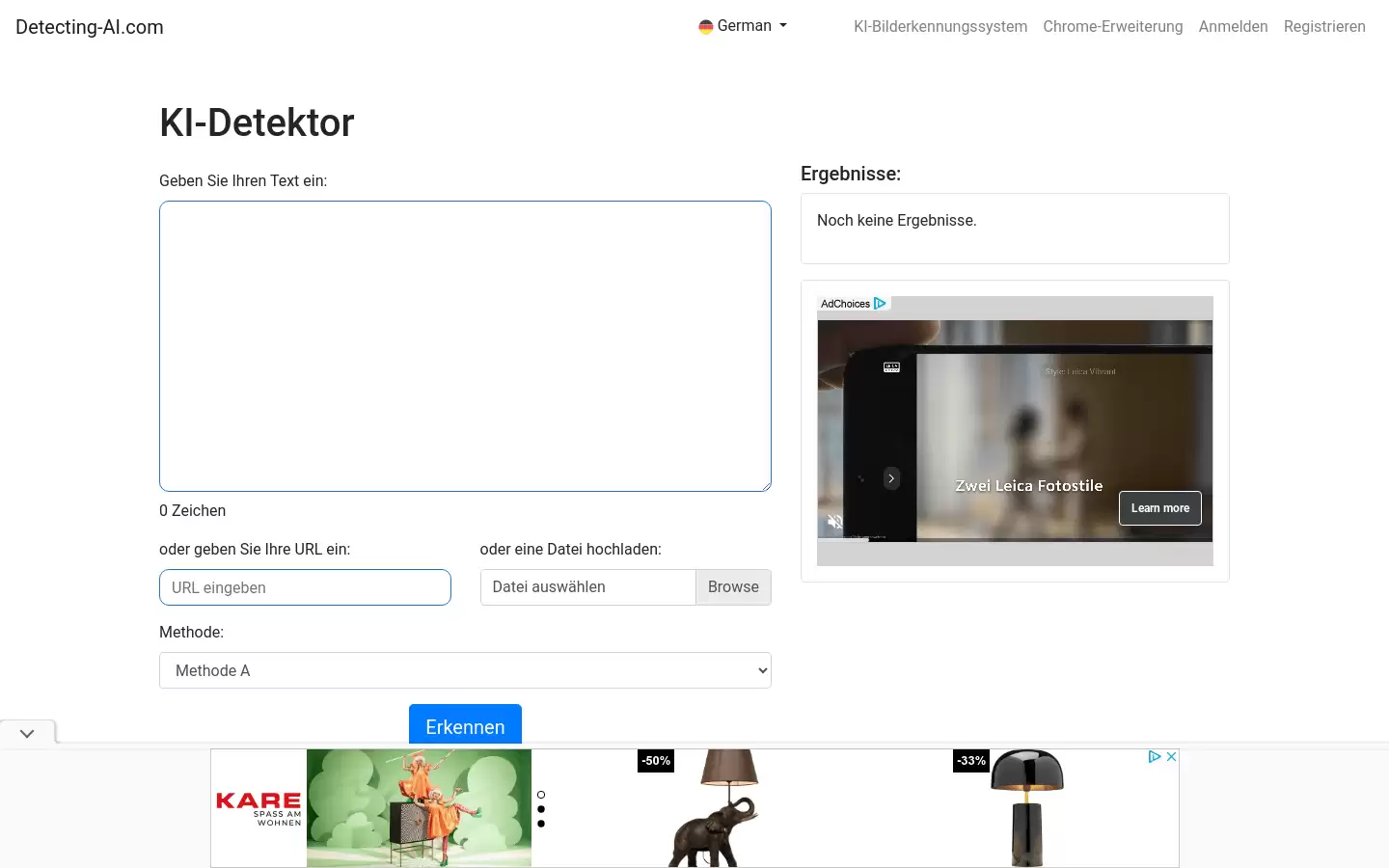The height and width of the screenshot is (868, 1389).
Task: Select the third carousel dot in banner ad
Action: pyautogui.click(x=541, y=824)
